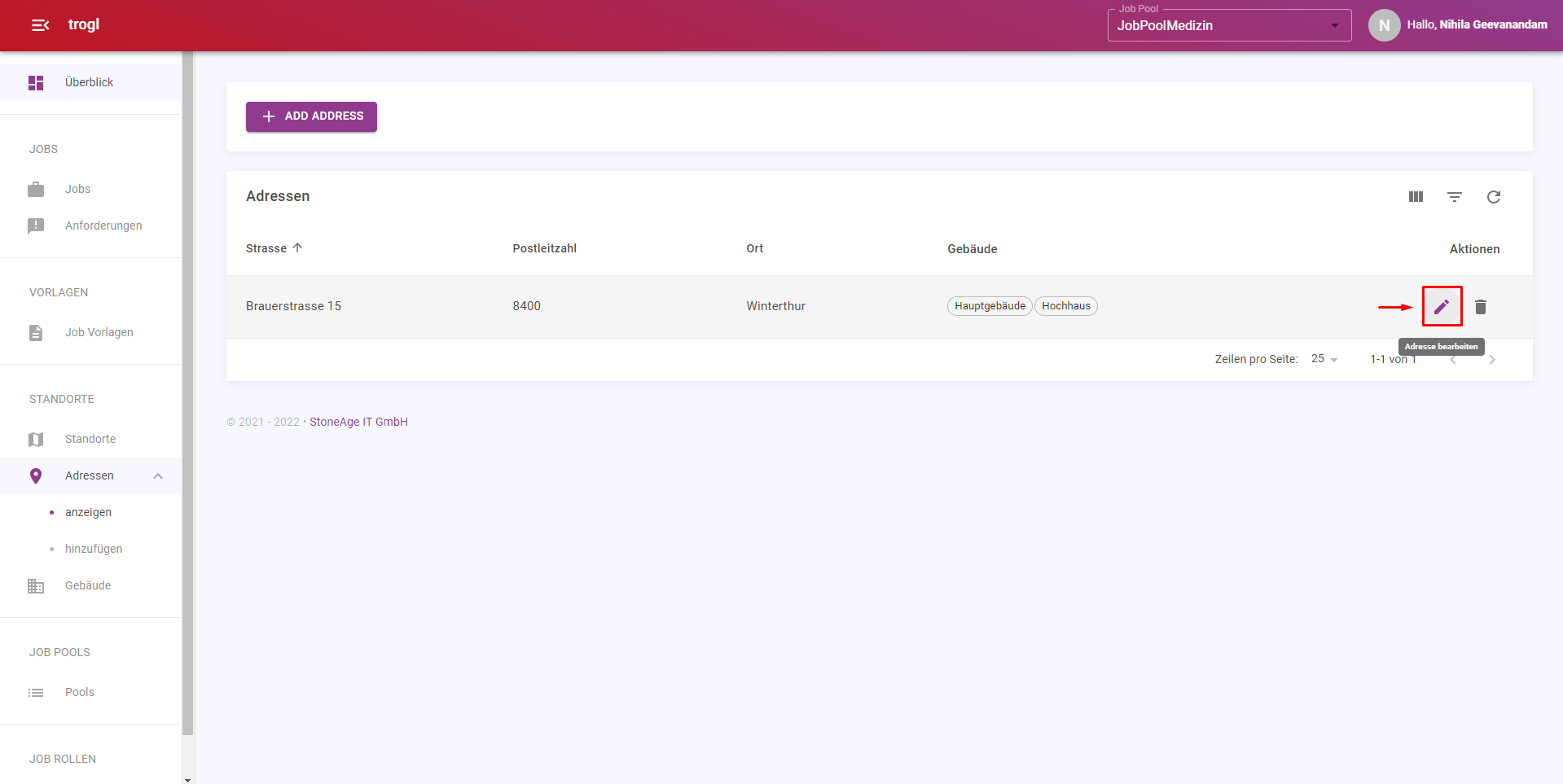Image resolution: width=1563 pixels, height=784 pixels.
Task: Click the Strasse column header
Action: coord(266,248)
